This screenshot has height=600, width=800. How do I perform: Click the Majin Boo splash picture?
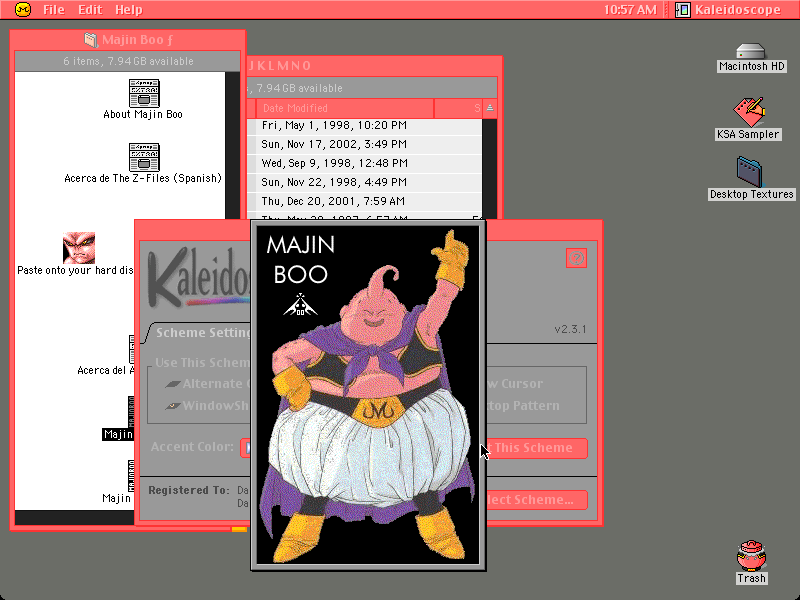click(x=368, y=395)
